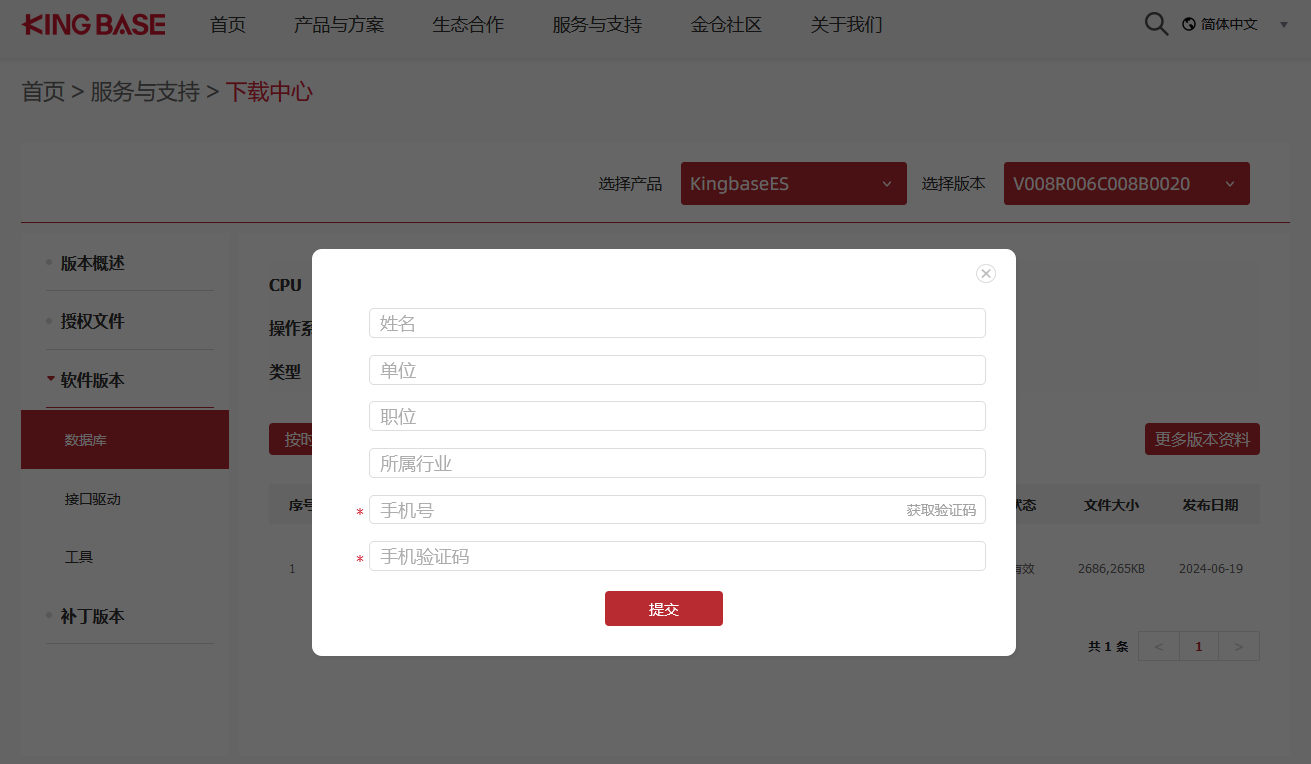Open the search magnifier icon
This screenshot has height=764, width=1311.
pyautogui.click(x=1156, y=24)
